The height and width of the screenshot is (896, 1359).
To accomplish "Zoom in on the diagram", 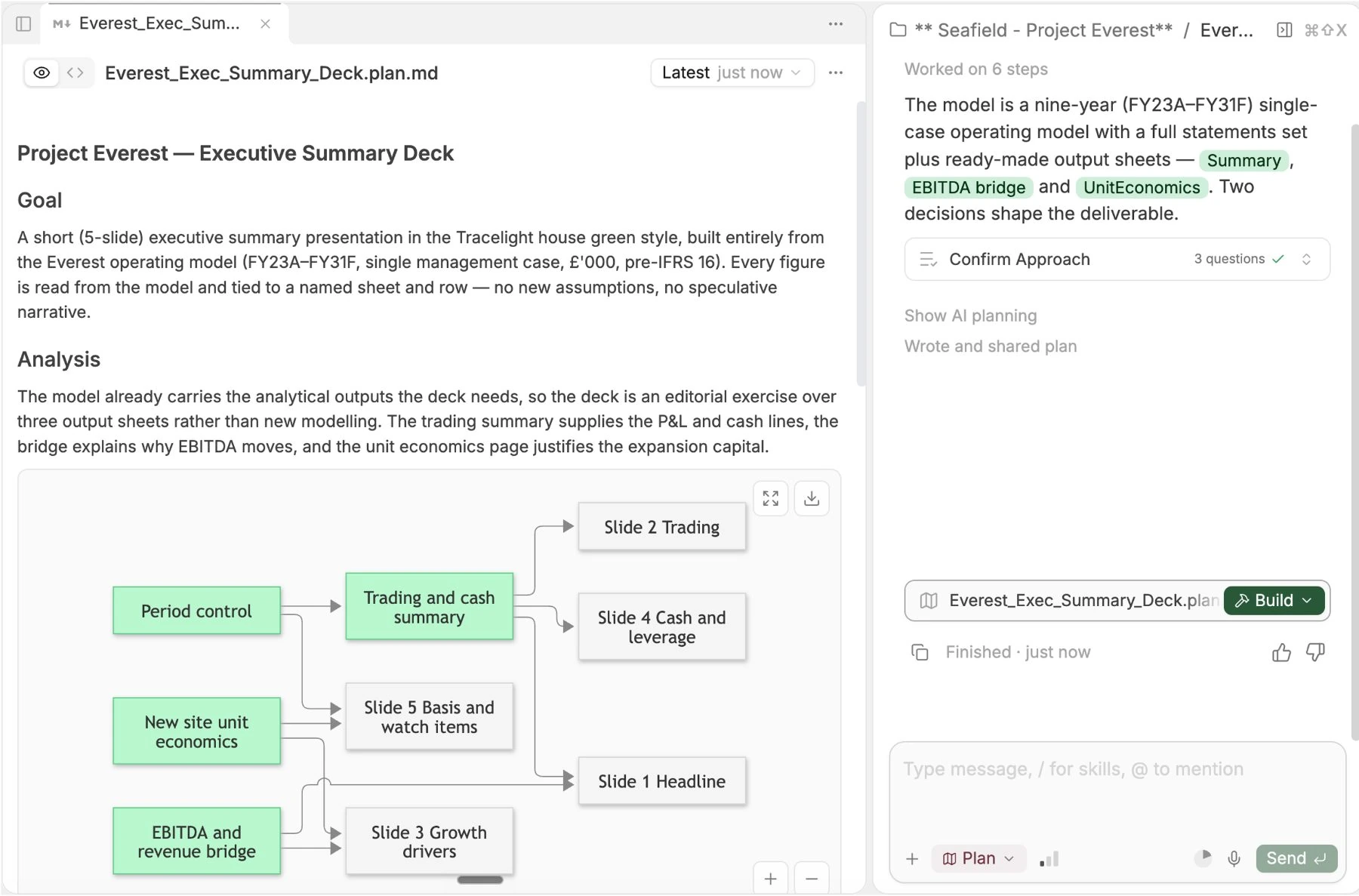I will (771, 879).
